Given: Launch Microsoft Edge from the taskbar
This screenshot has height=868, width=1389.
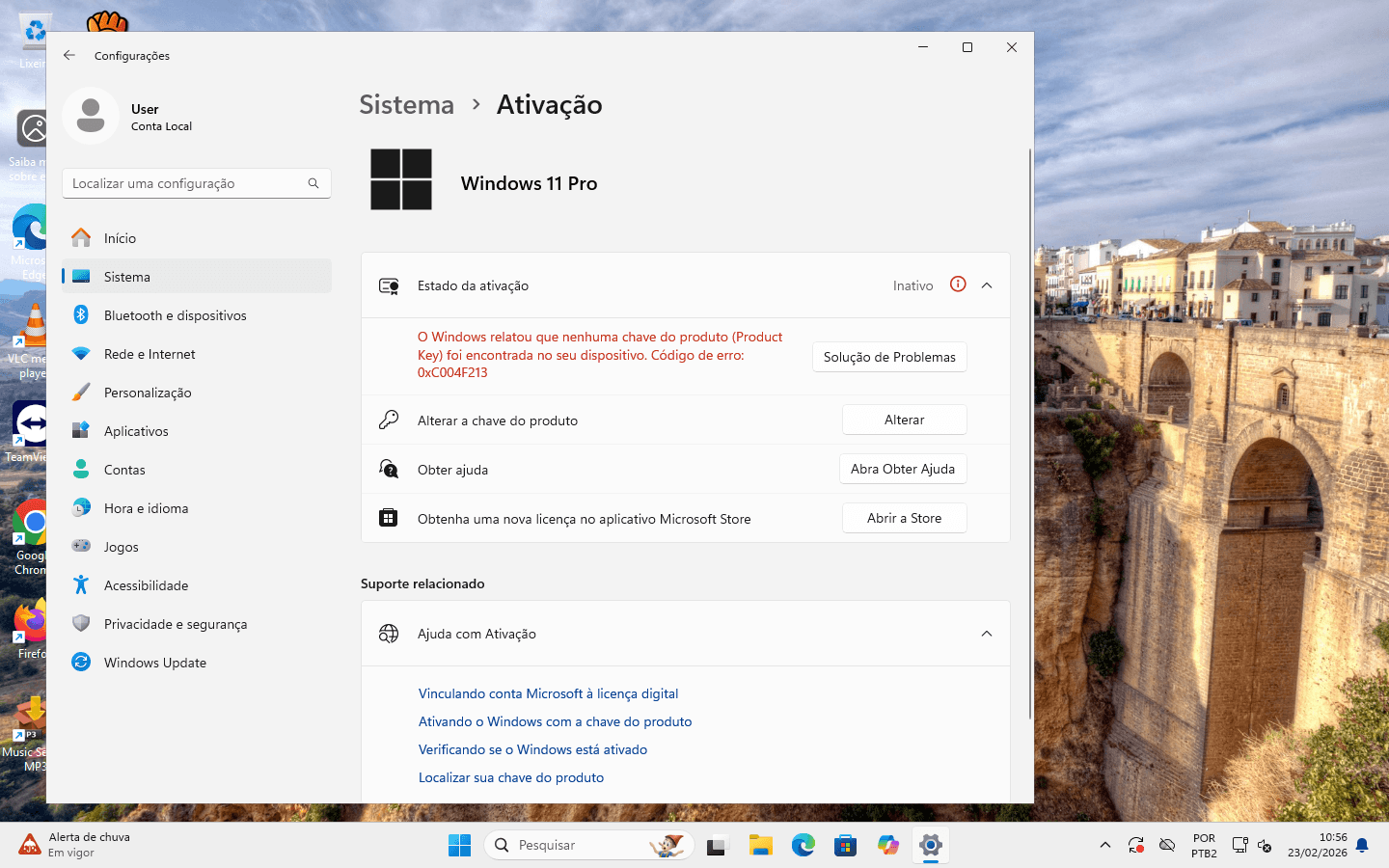Looking at the screenshot, I should (x=803, y=846).
